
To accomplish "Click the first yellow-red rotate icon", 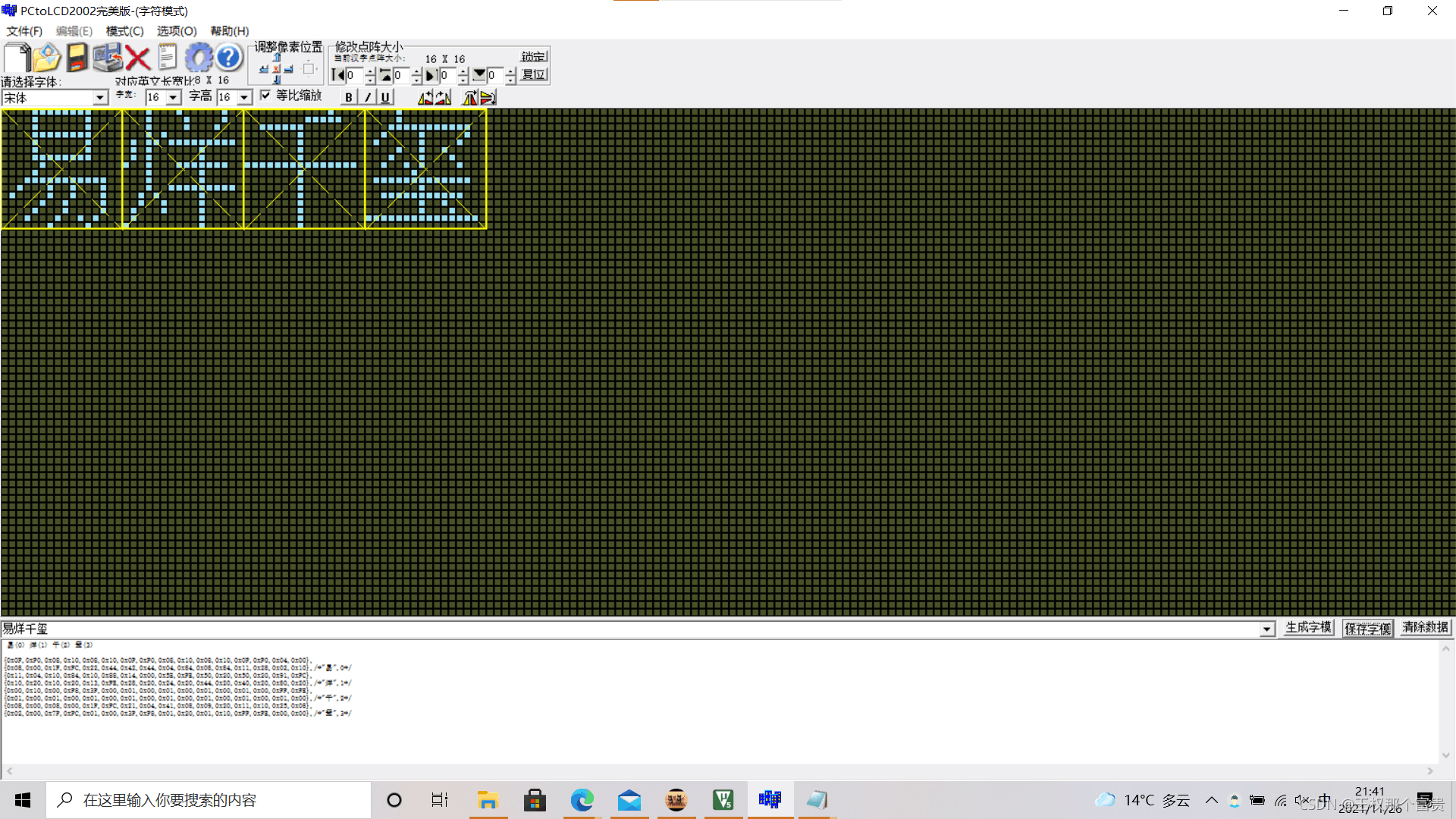I will pos(426,97).
